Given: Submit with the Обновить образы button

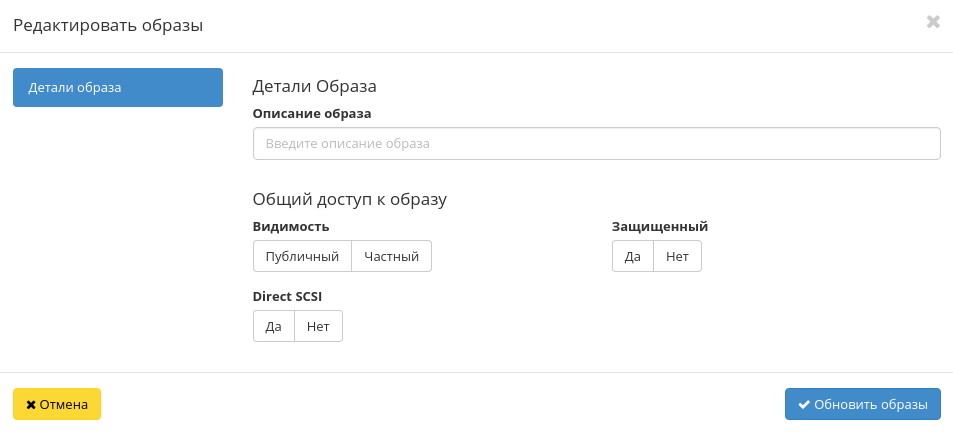Looking at the screenshot, I should click(862, 405).
